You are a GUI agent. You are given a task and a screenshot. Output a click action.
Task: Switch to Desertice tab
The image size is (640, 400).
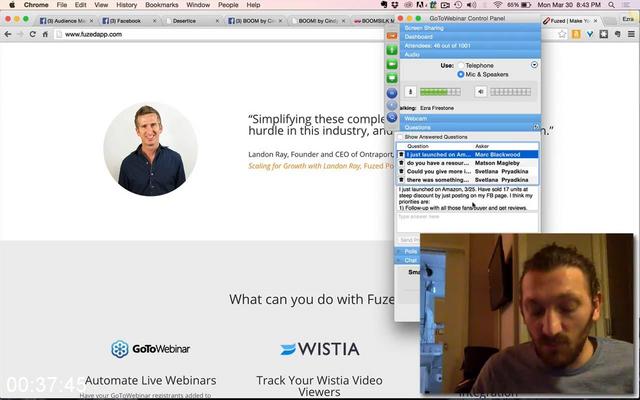pyautogui.click(x=190, y=20)
